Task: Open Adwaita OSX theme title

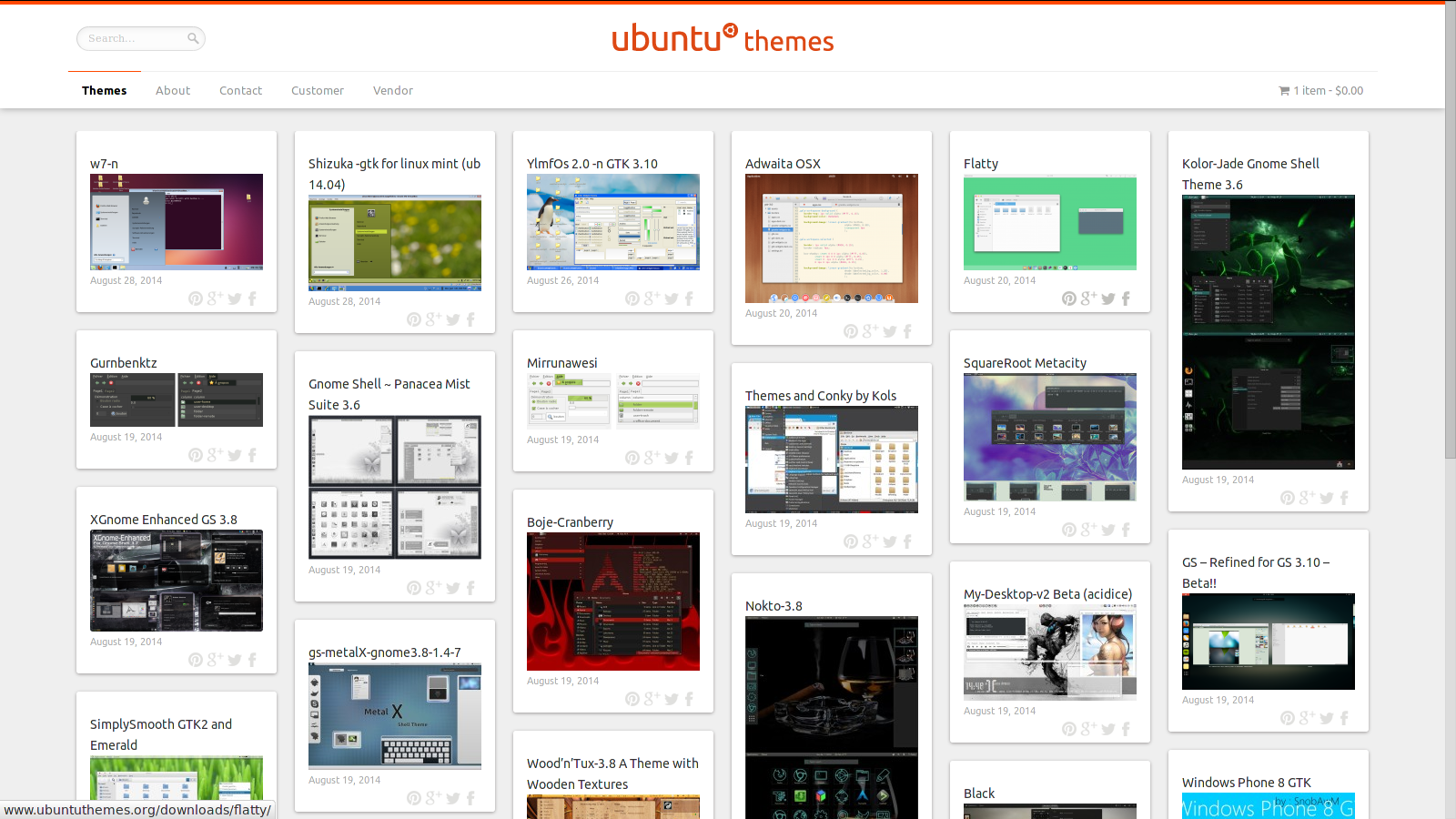Action: pos(783,164)
